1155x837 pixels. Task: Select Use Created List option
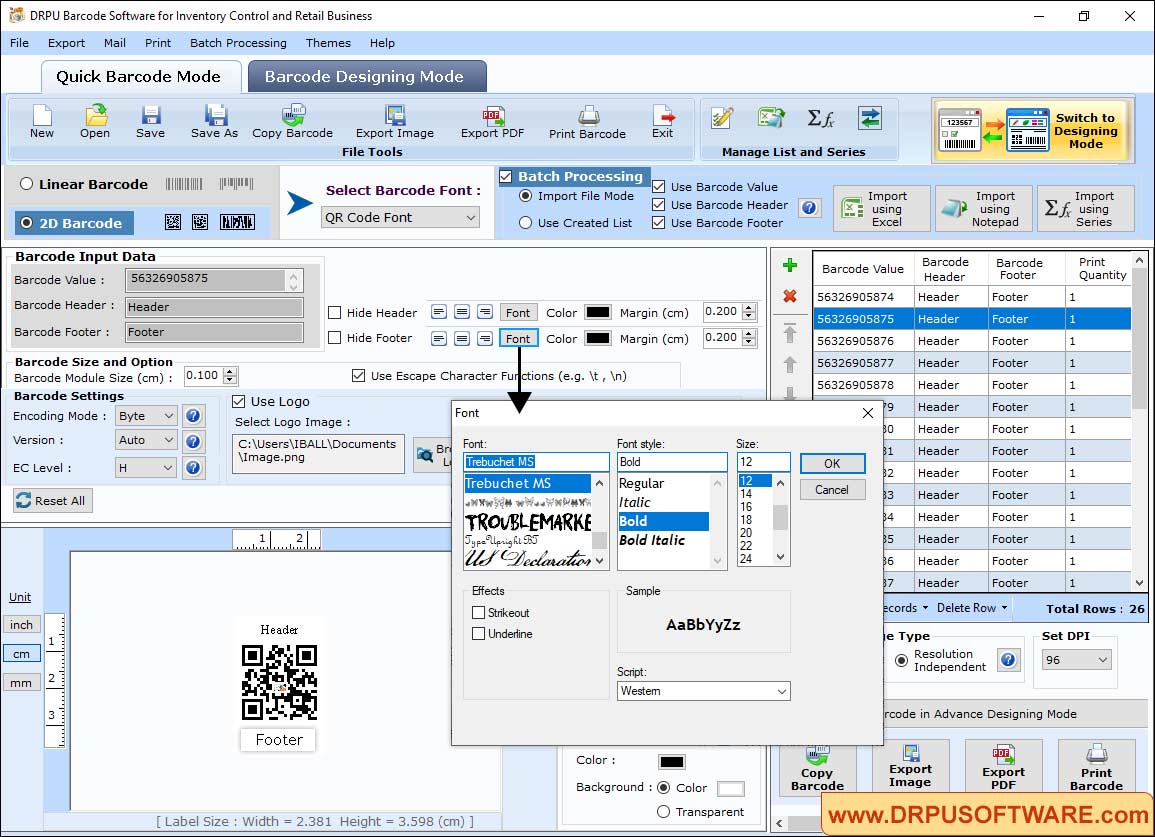point(525,223)
